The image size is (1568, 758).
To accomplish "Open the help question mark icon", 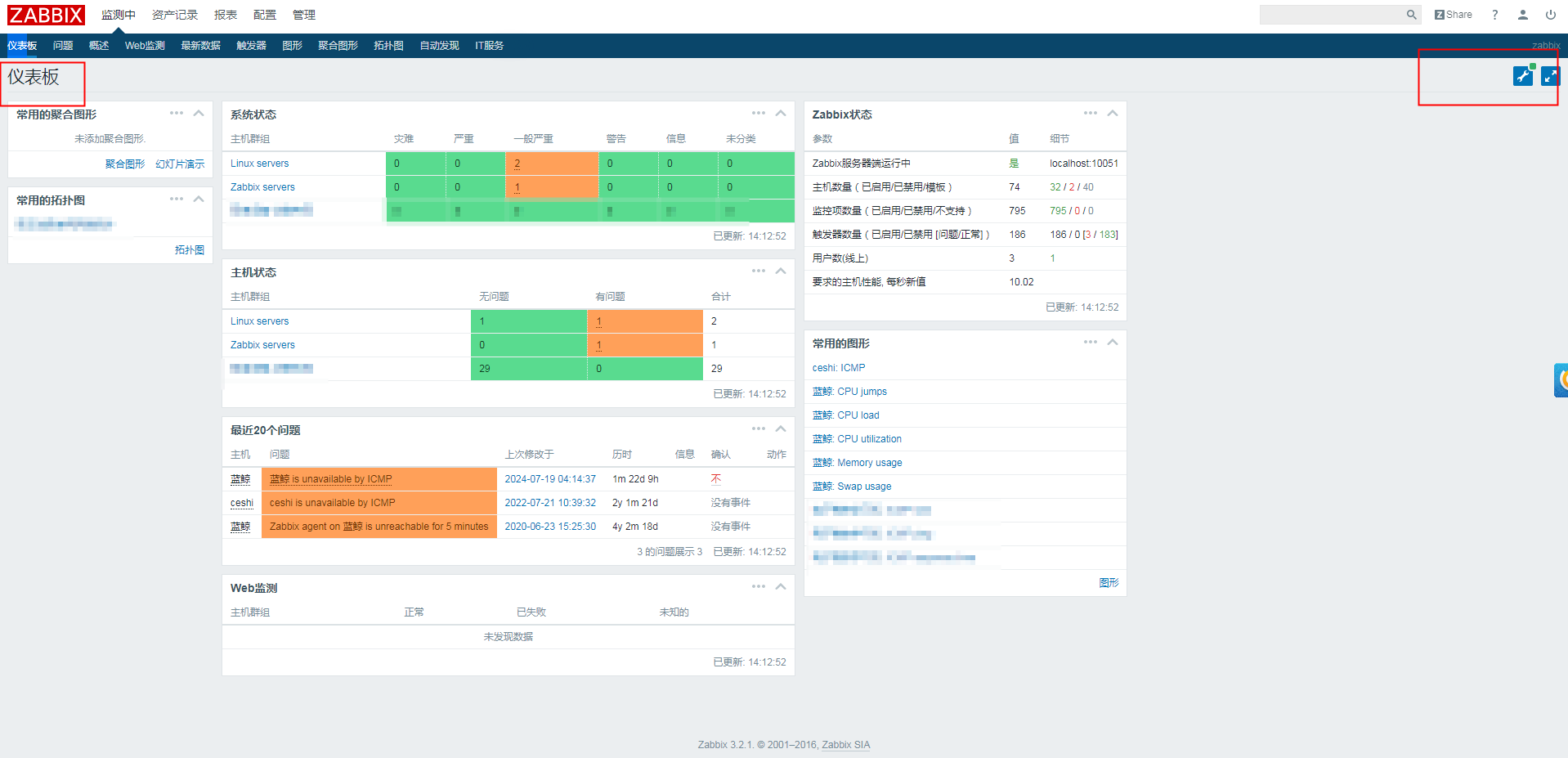I will tap(1494, 15).
